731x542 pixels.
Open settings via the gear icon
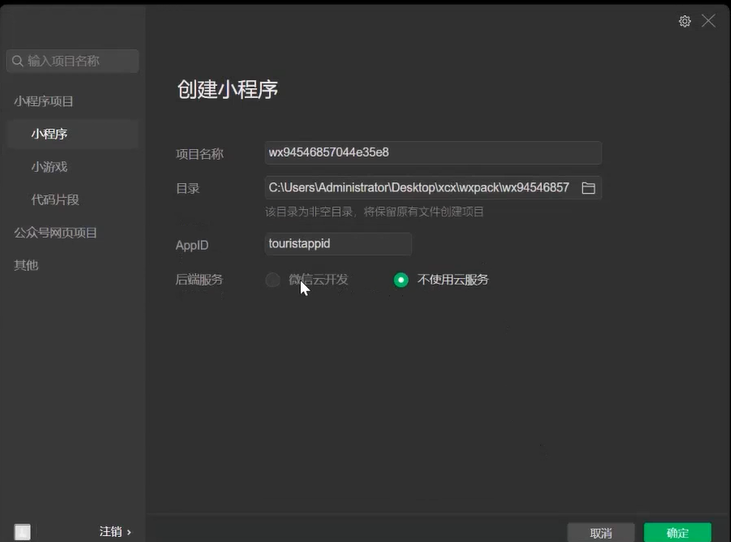click(684, 21)
